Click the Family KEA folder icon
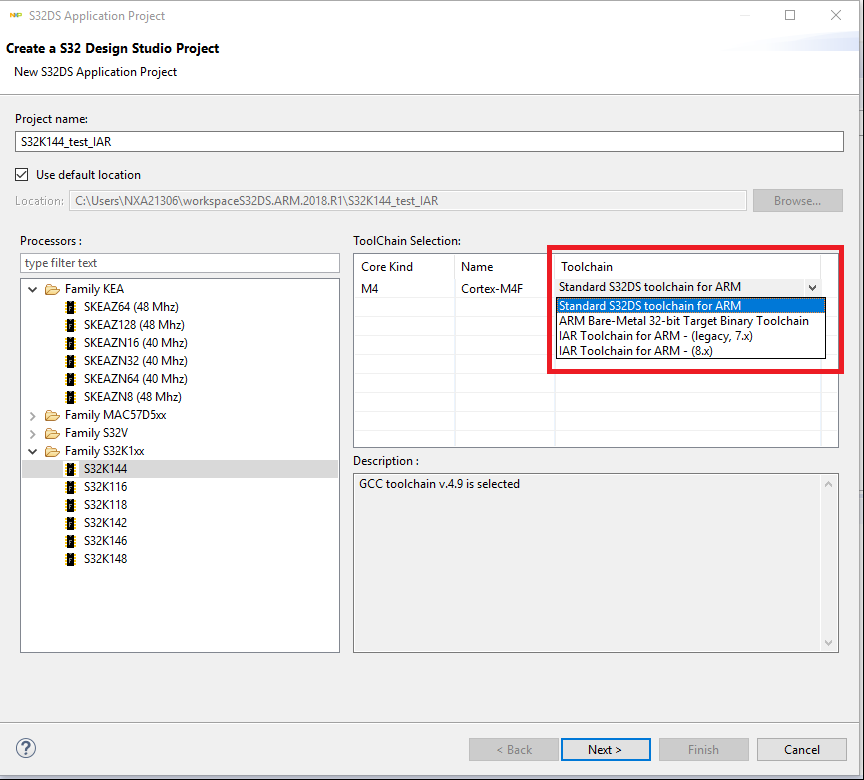The width and height of the screenshot is (864, 780). point(52,289)
